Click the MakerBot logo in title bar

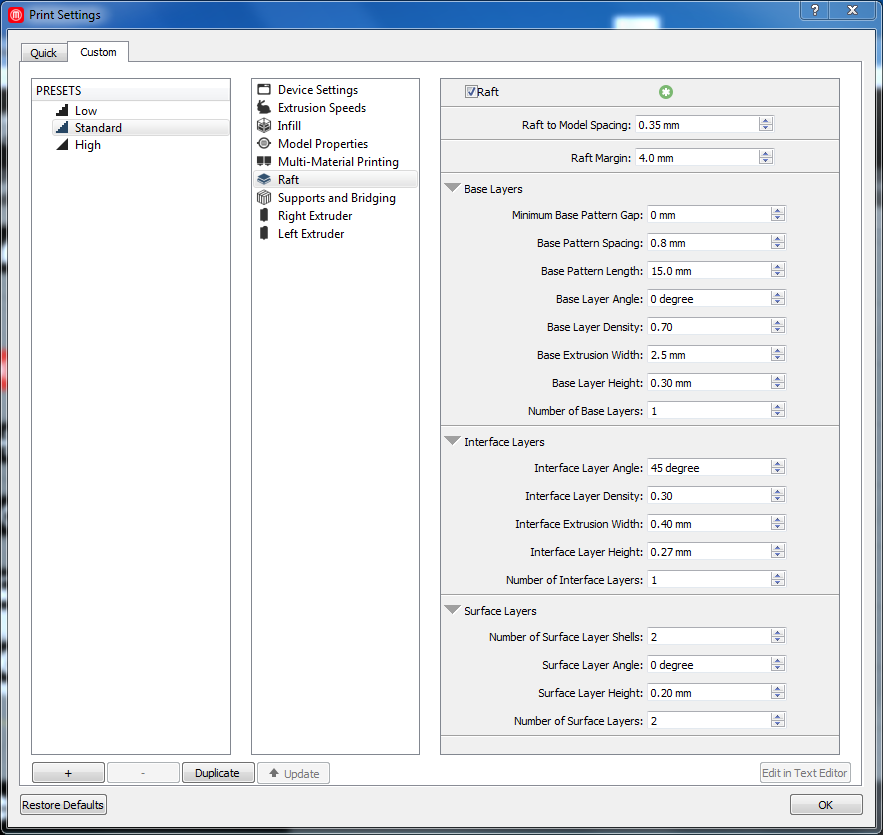tap(16, 15)
